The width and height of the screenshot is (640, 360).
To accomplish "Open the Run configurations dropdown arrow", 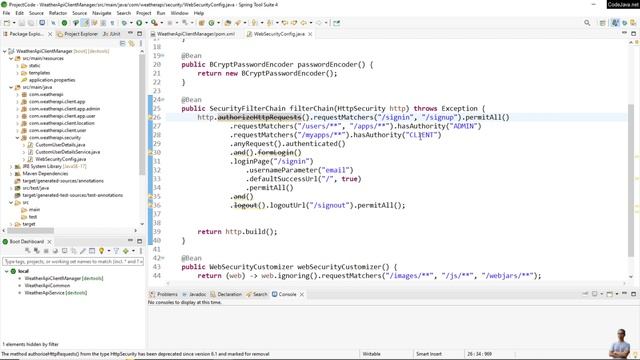I will click(x=146, y=23).
